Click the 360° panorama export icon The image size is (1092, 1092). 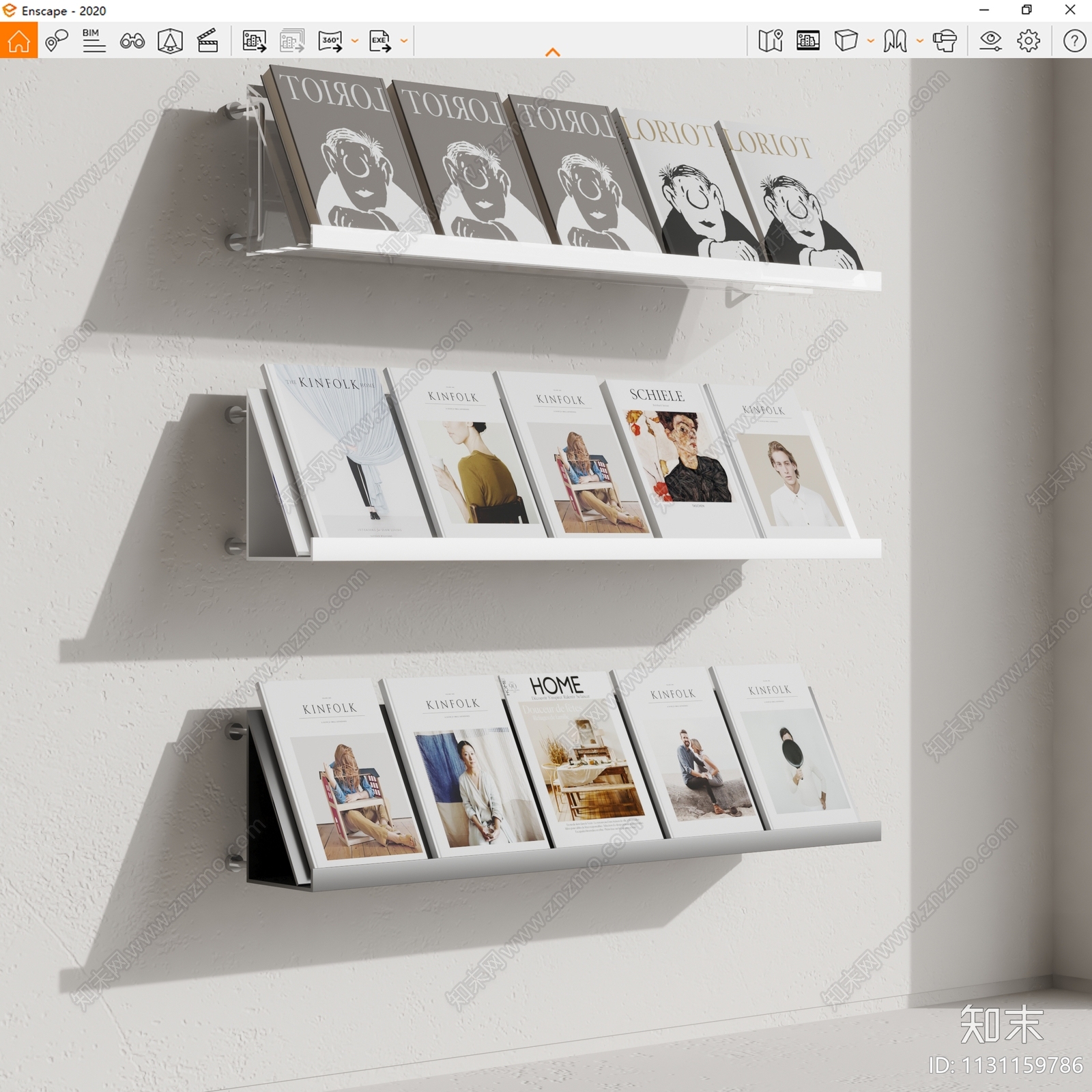(330, 41)
